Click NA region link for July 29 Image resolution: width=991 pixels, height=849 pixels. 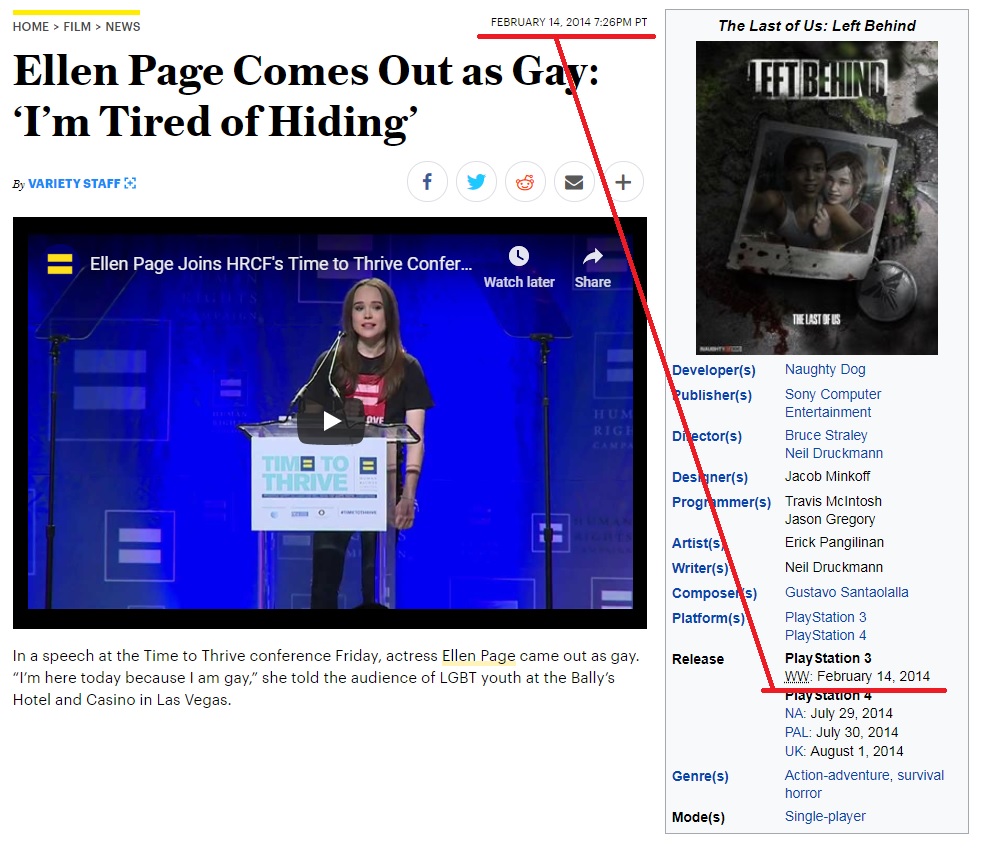tap(795, 713)
